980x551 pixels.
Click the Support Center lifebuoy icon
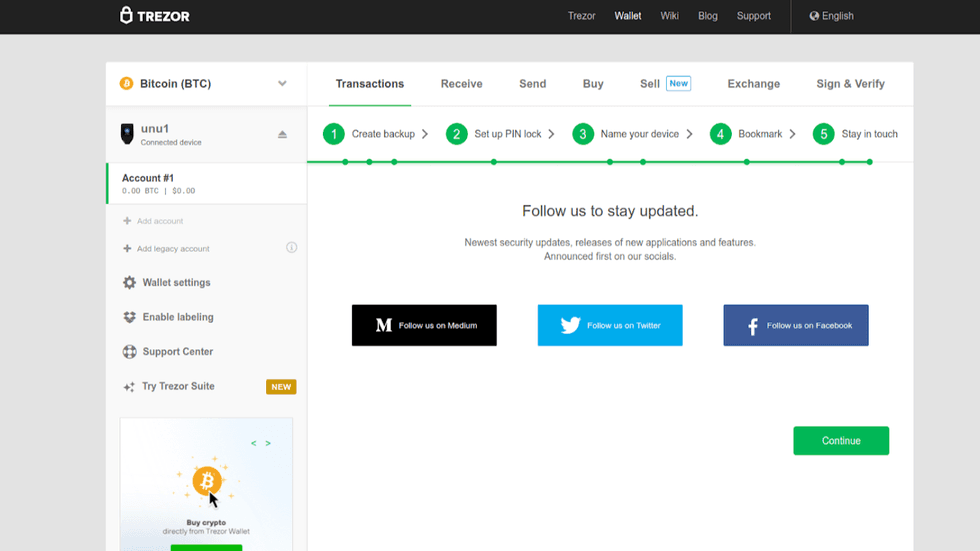tap(129, 352)
